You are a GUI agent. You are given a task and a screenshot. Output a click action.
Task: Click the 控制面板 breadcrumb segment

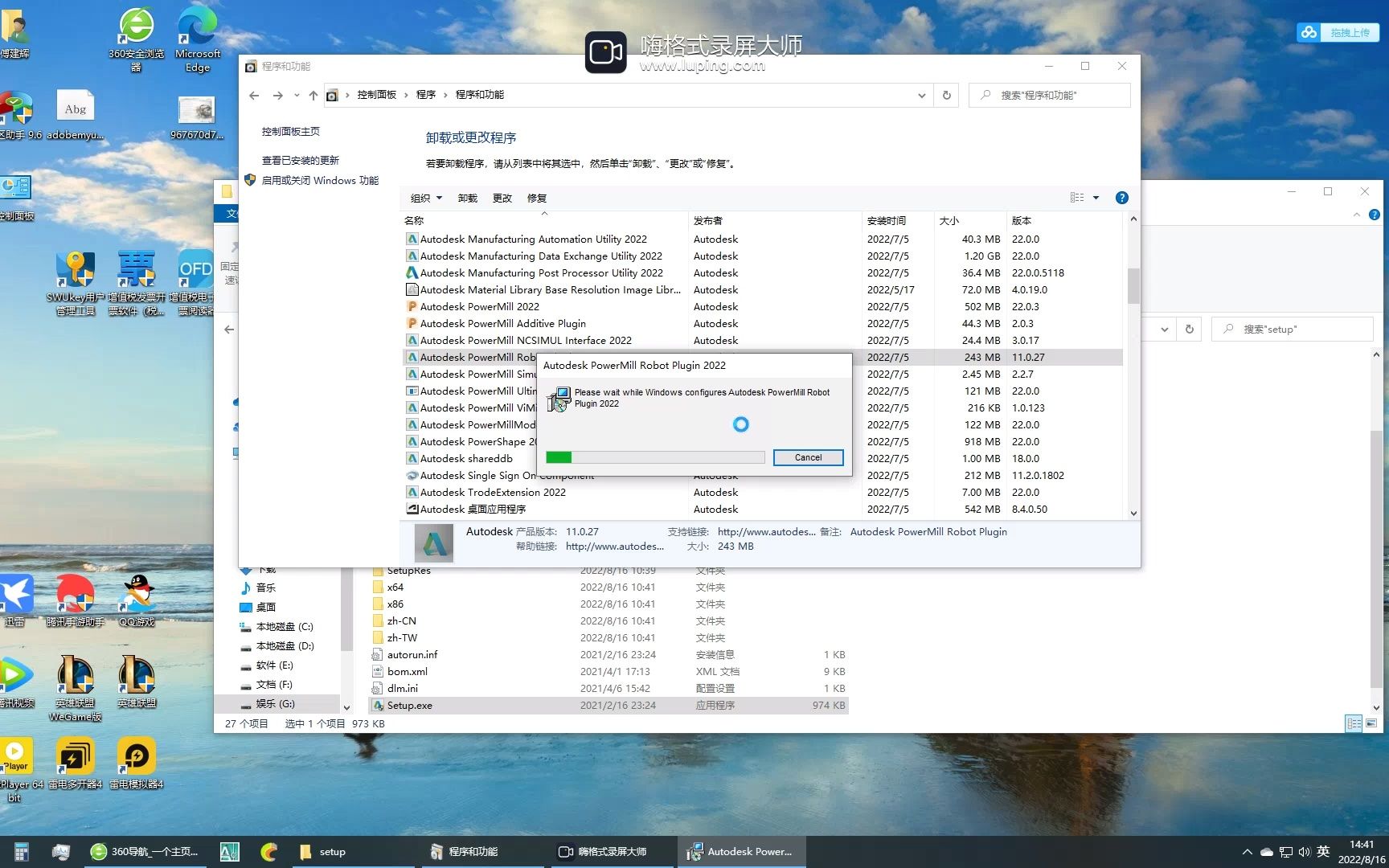(x=377, y=95)
